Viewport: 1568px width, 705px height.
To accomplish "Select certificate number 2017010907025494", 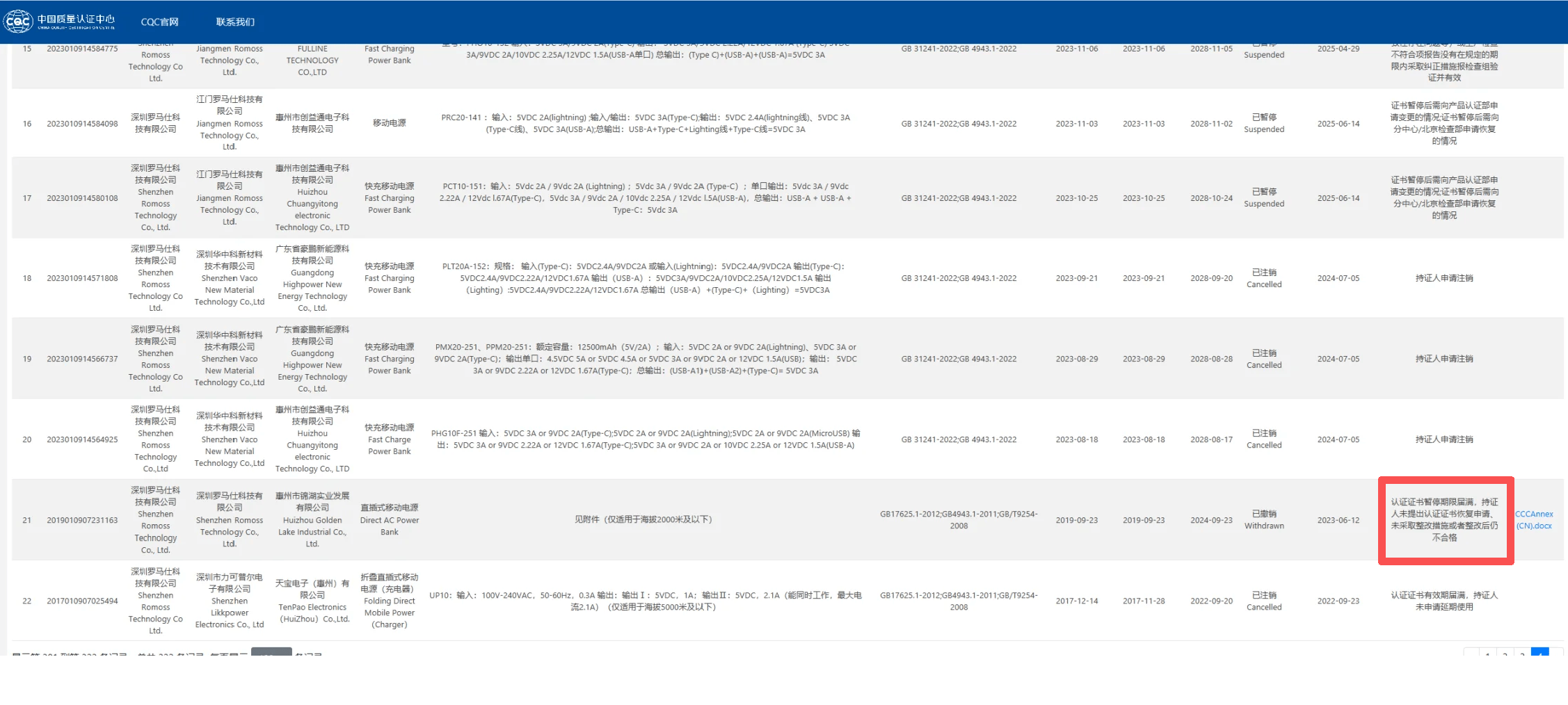I will (82, 601).
